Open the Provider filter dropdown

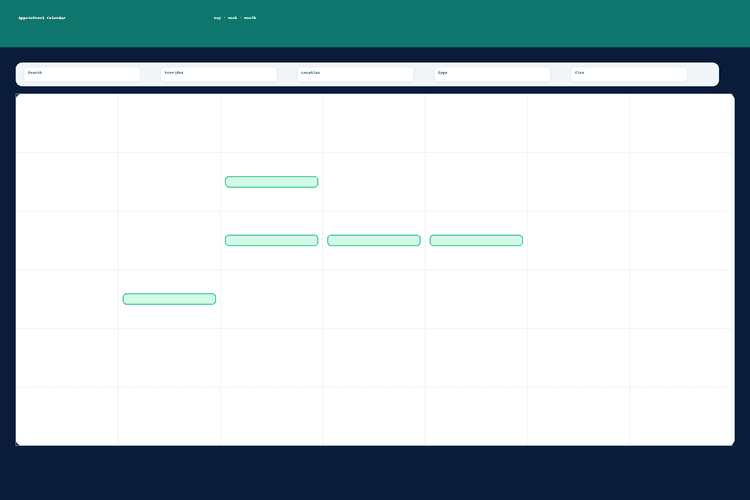218,74
